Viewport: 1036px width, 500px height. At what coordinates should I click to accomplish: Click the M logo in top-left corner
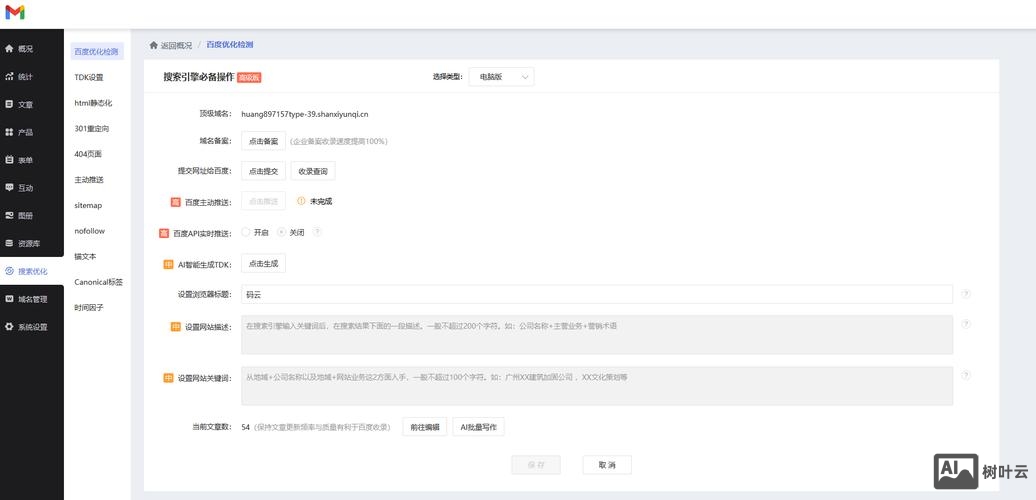tap(14, 12)
